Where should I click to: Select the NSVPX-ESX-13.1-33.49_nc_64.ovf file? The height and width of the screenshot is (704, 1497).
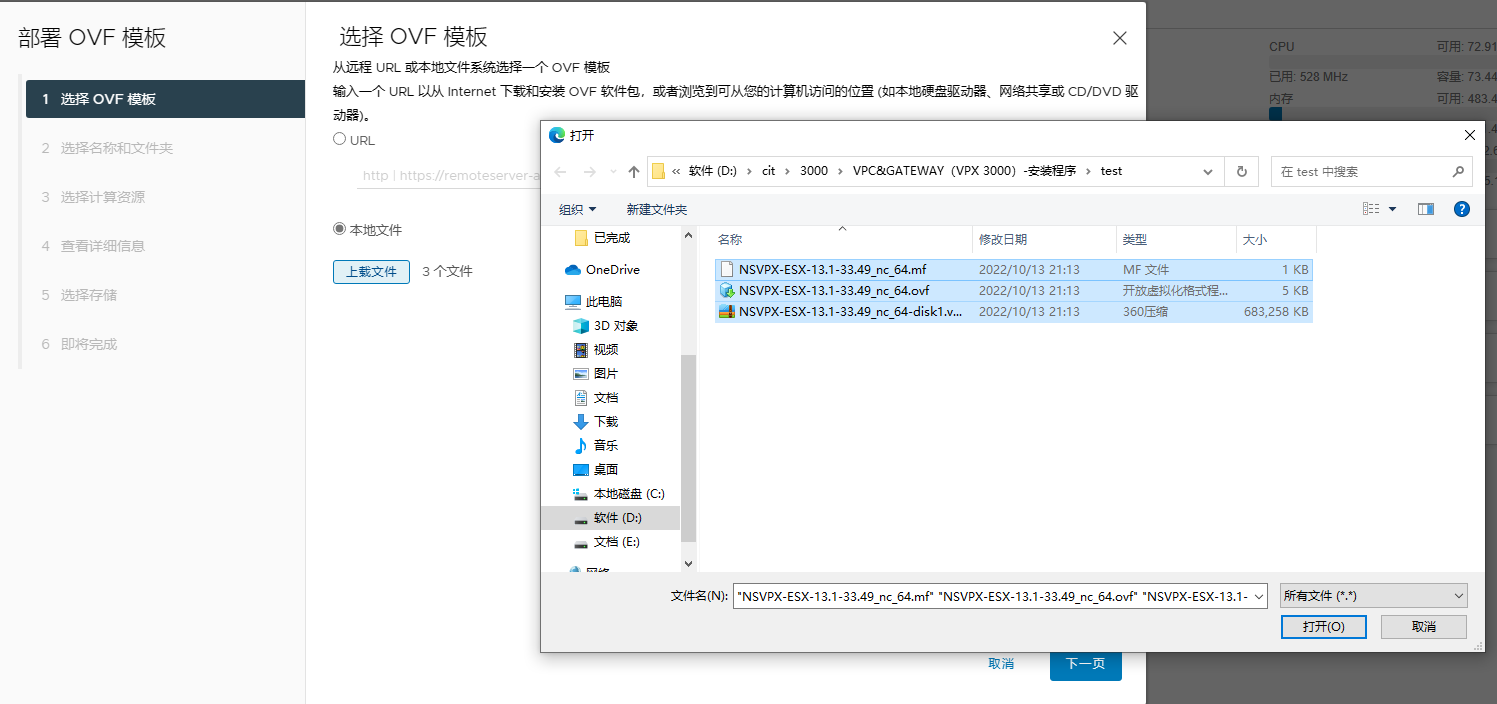tap(834, 291)
